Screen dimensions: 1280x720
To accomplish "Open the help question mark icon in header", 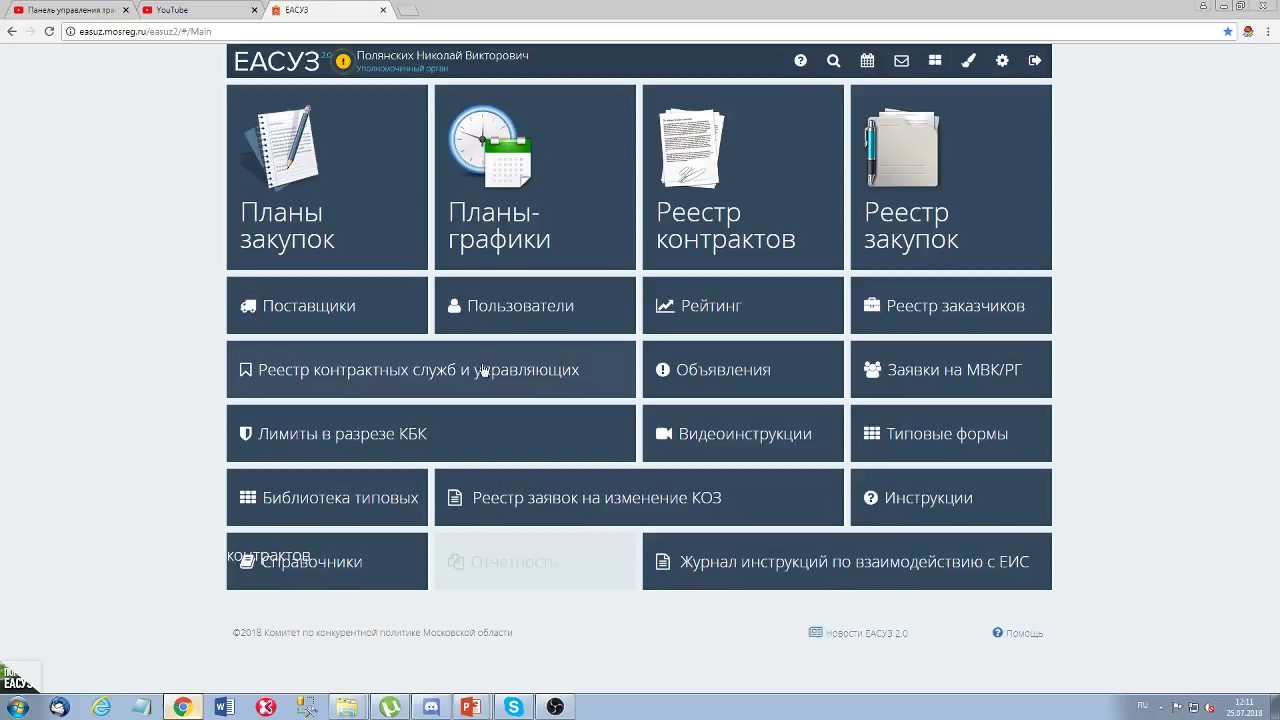I will pos(800,61).
